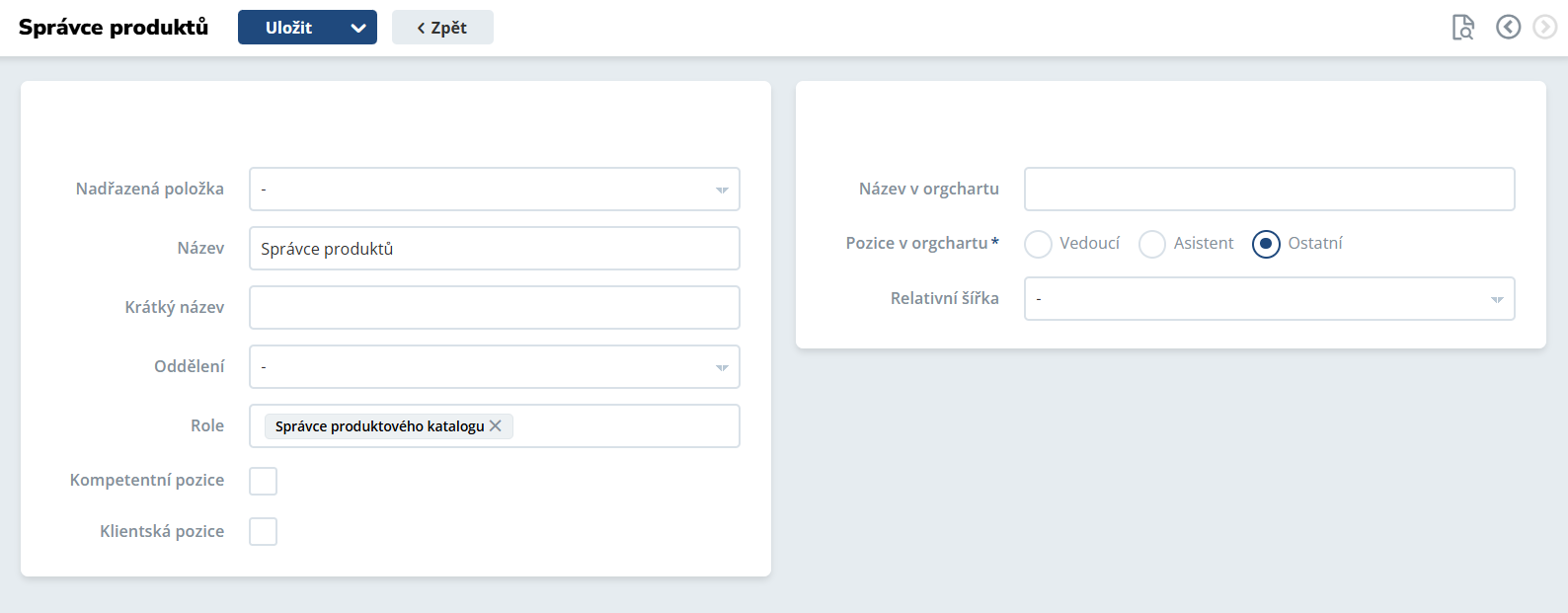Select the Ostatní radio option
This screenshot has height=613, width=1568.
click(1266, 244)
